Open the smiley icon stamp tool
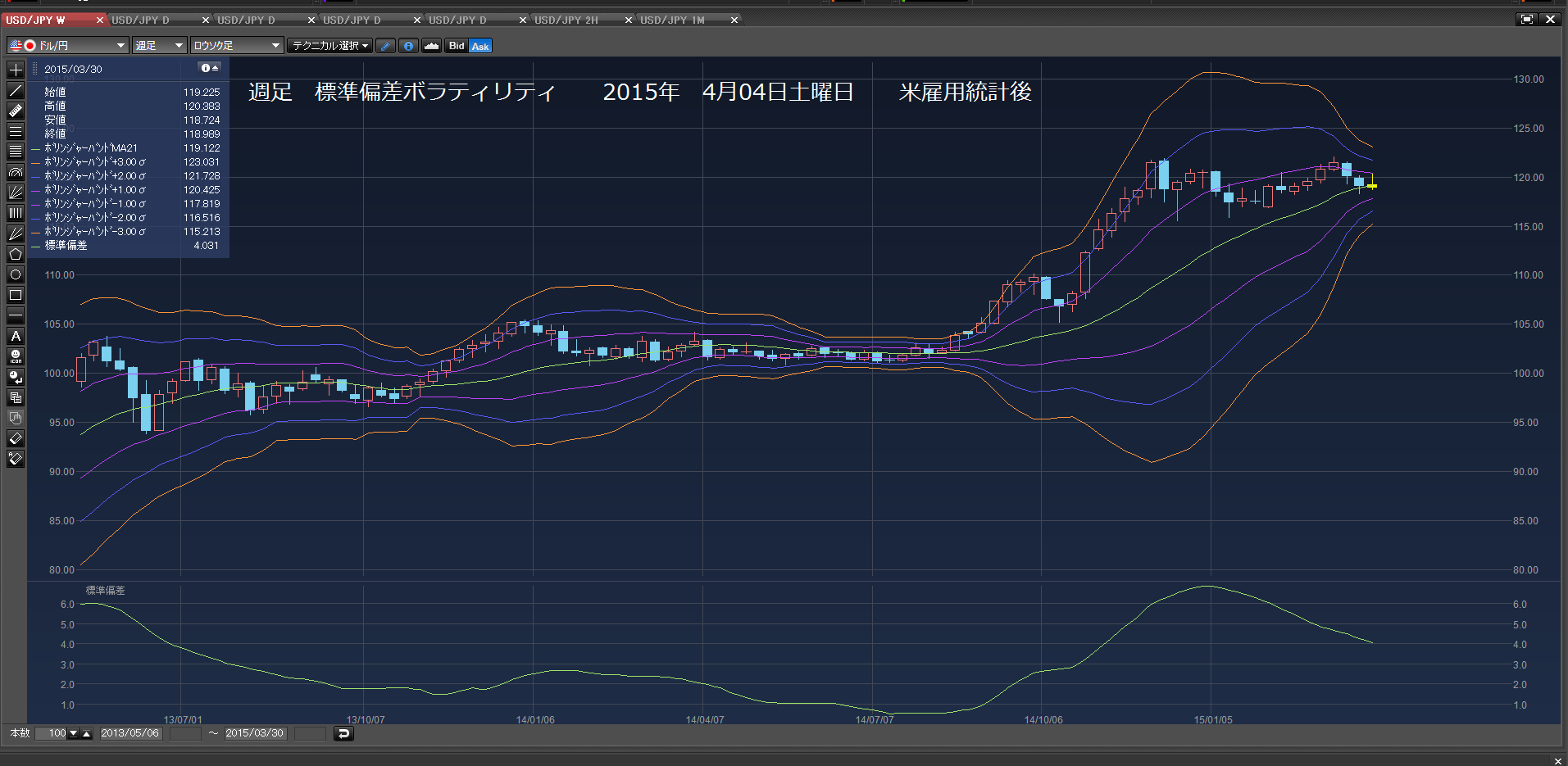This screenshot has width=1568, height=766. point(16,356)
